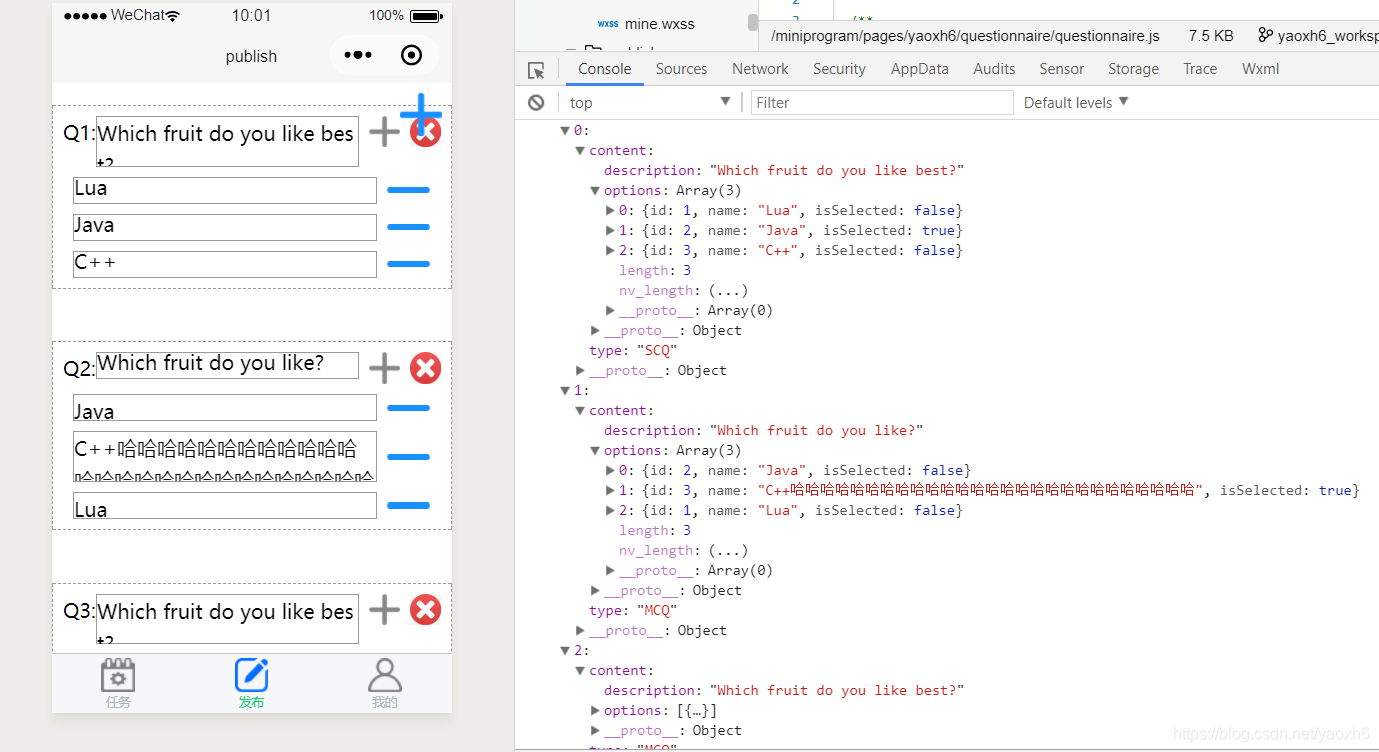Click the Q1 question description text box
The width and height of the screenshot is (1379, 752).
click(227, 141)
